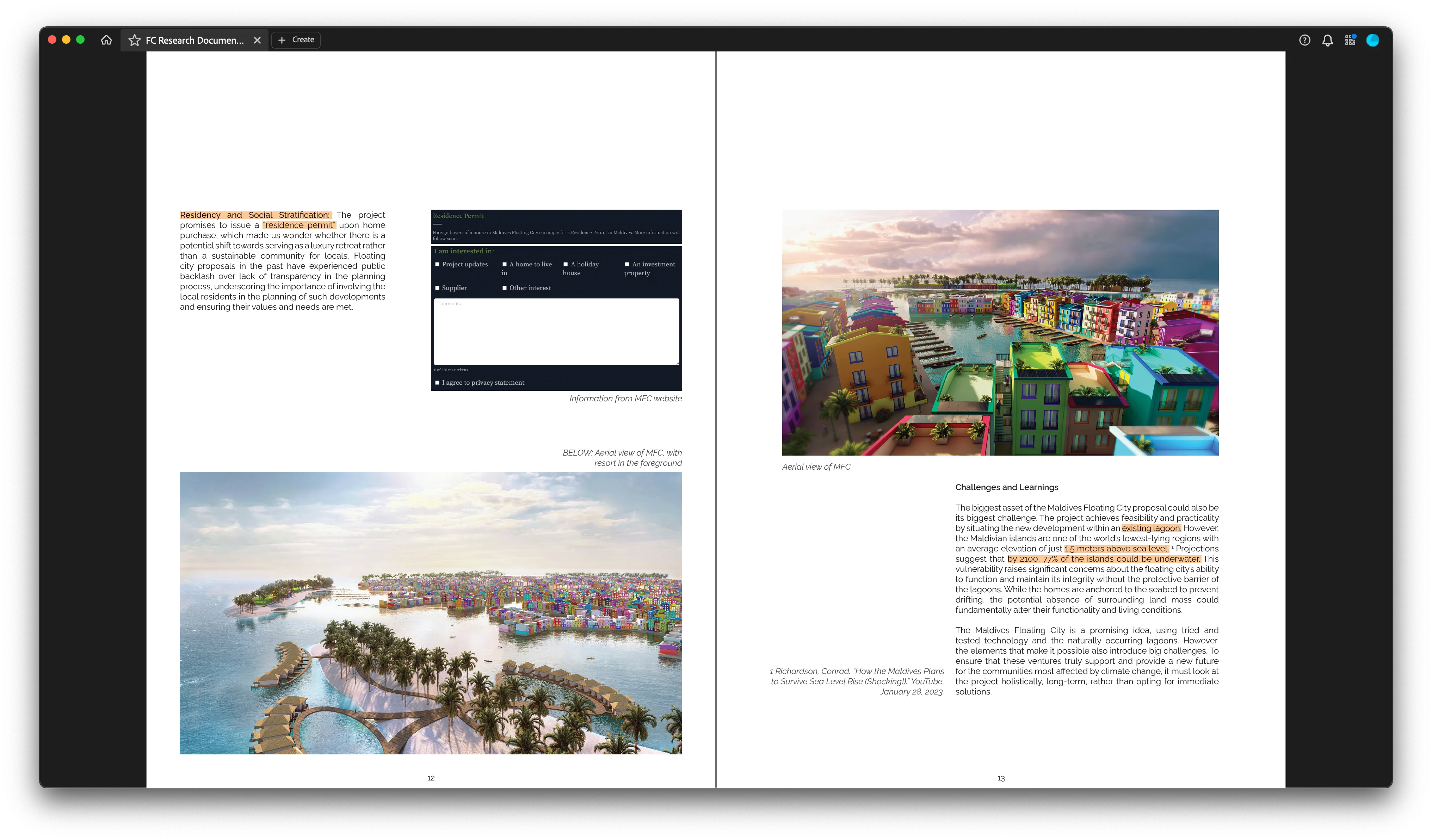Viewport: 1432px width, 840px height.
Task: Select the FC Research Document tab
Action: tap(195, 41)
